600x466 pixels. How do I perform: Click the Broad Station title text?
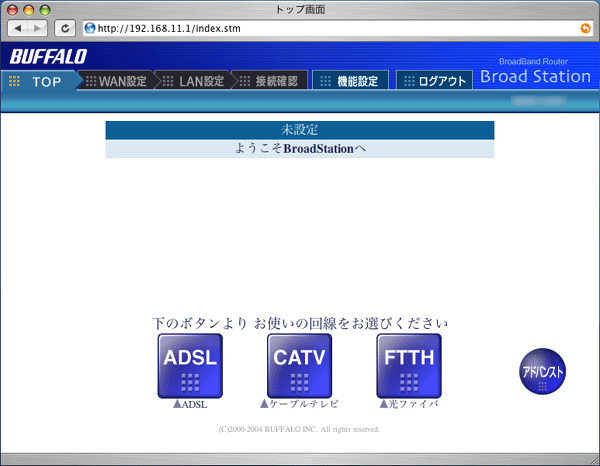coord(535,77)
